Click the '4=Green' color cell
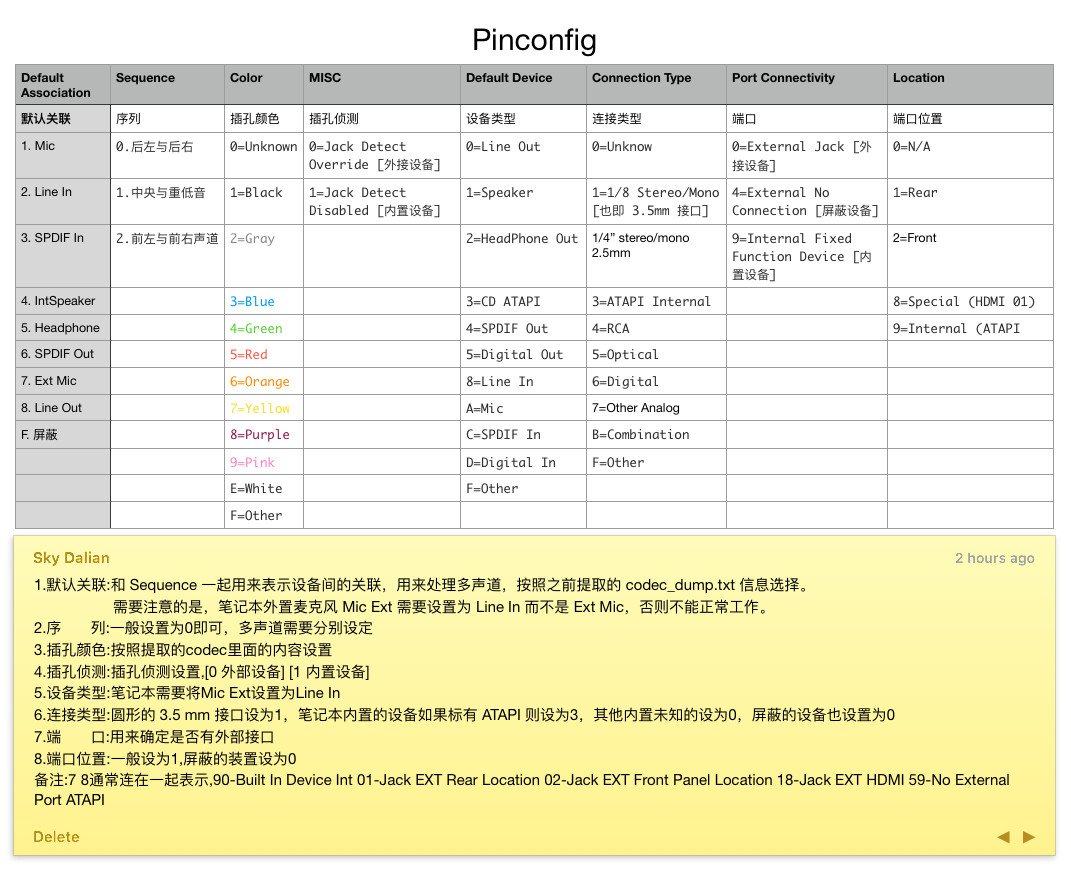1071x873 pixels. (264, 328)
